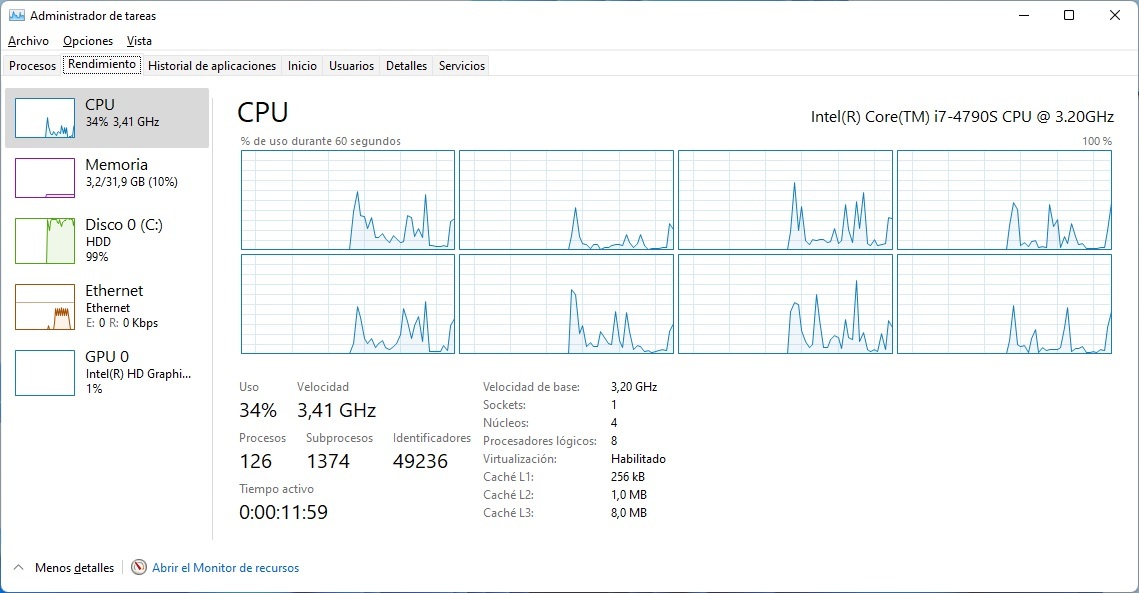Click the first logical processor graph
Image resolution: width=1139 pixels, height=593 pixels.
(348, 200)
